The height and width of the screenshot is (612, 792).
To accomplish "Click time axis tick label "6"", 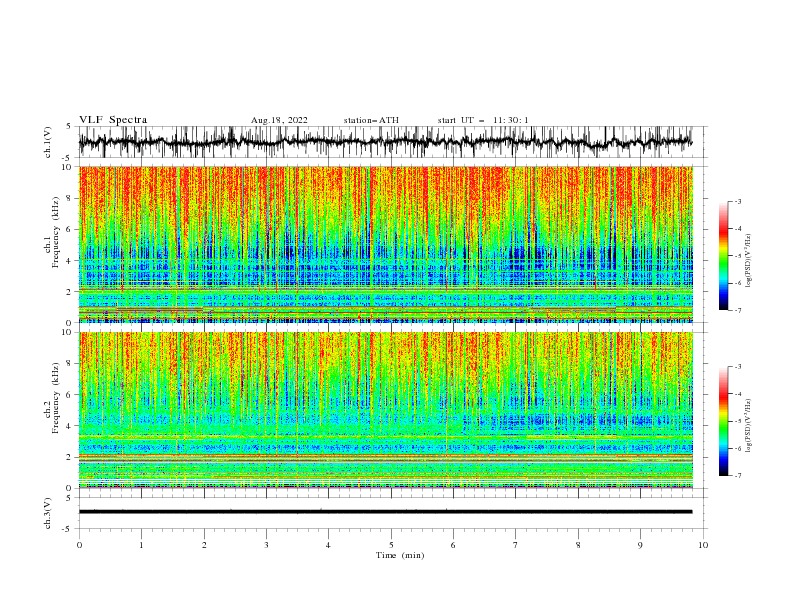I will 453,545.
